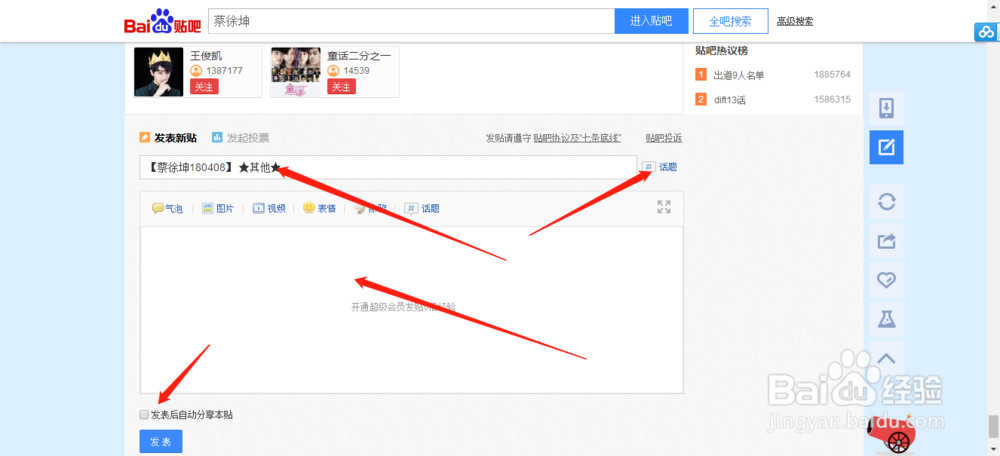This screenshot has height=456, width=1000.
Task: Click the flask lab sidebar icon
Action: pos(886,319)
